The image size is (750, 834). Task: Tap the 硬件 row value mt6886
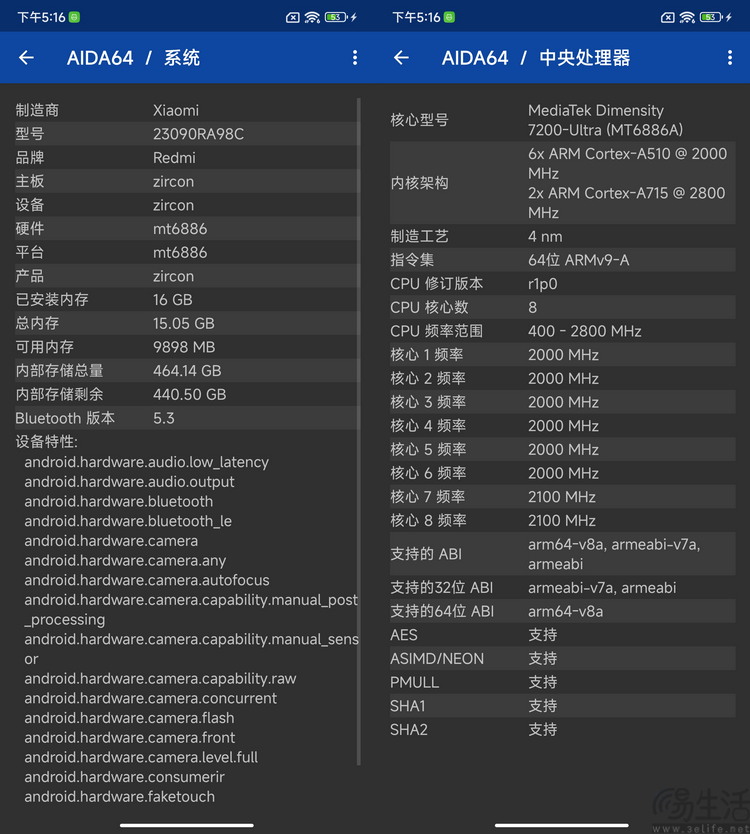[x=180, y=229]
